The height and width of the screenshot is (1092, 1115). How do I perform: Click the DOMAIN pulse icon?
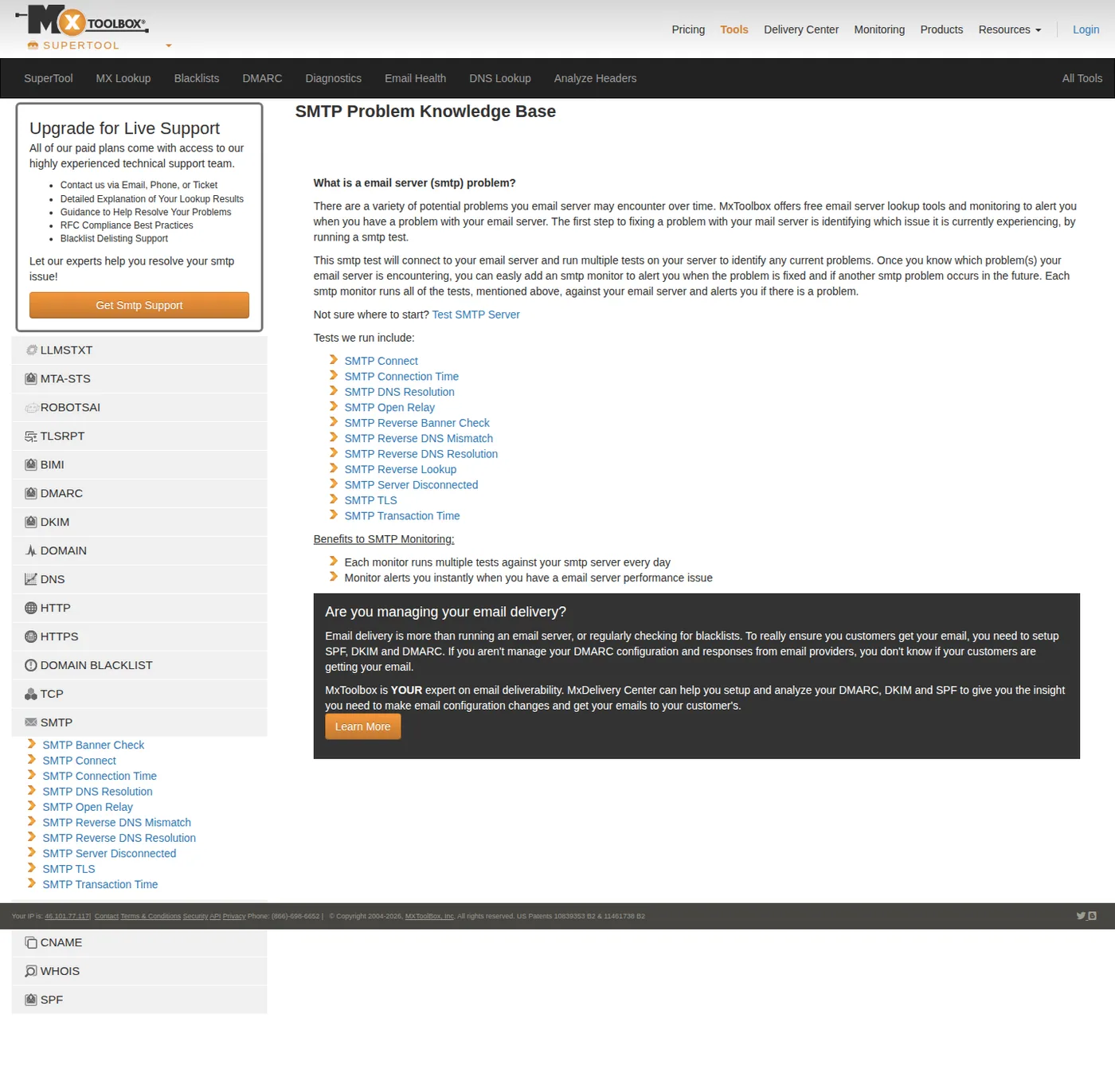31,551
